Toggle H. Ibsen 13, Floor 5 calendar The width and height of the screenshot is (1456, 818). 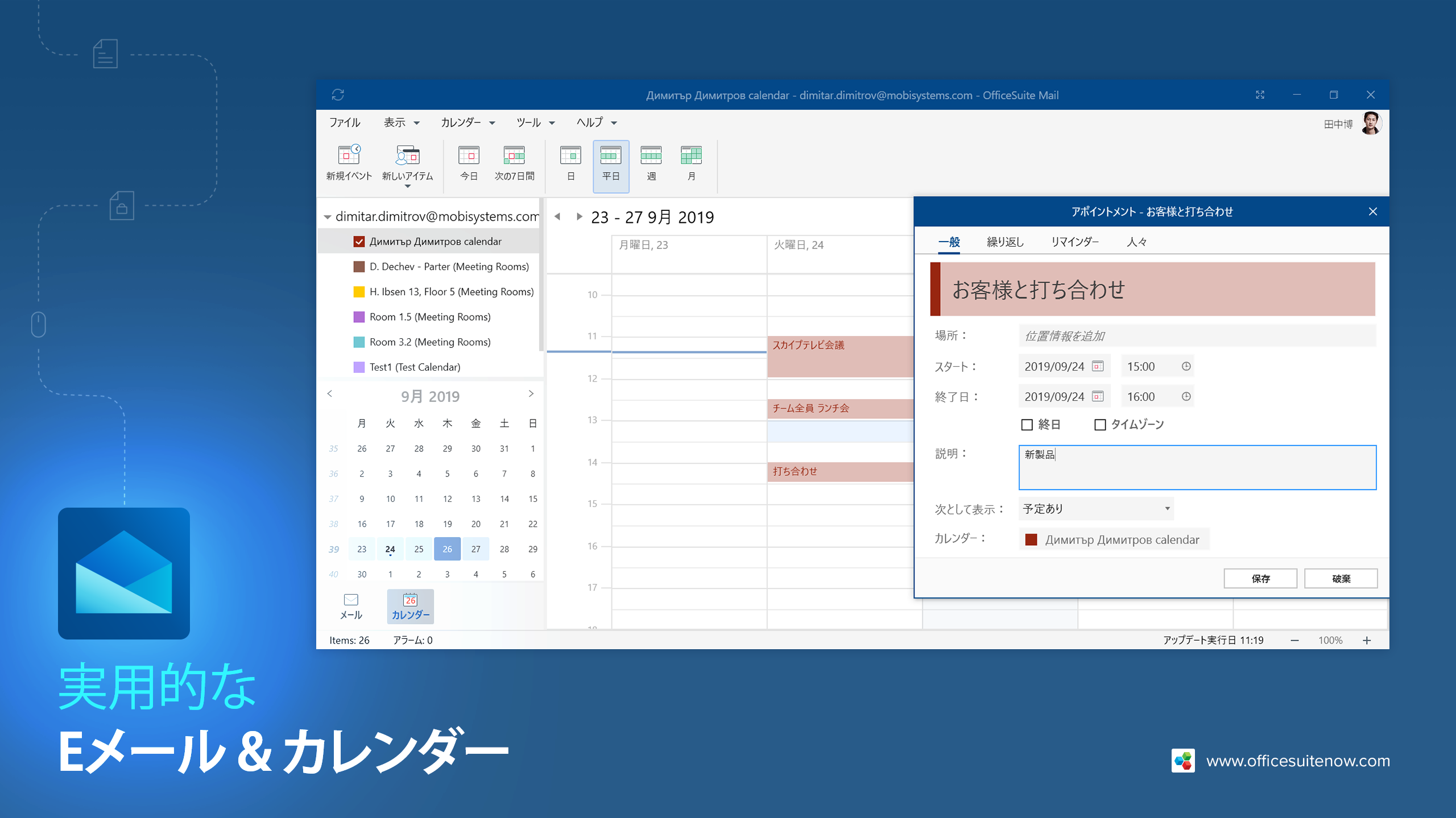click(359, 292)
